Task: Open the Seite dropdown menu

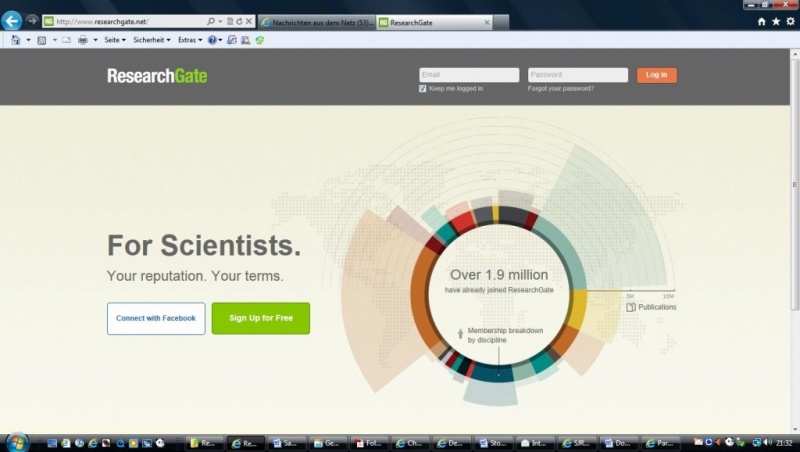Action: [x=115, y=40]
